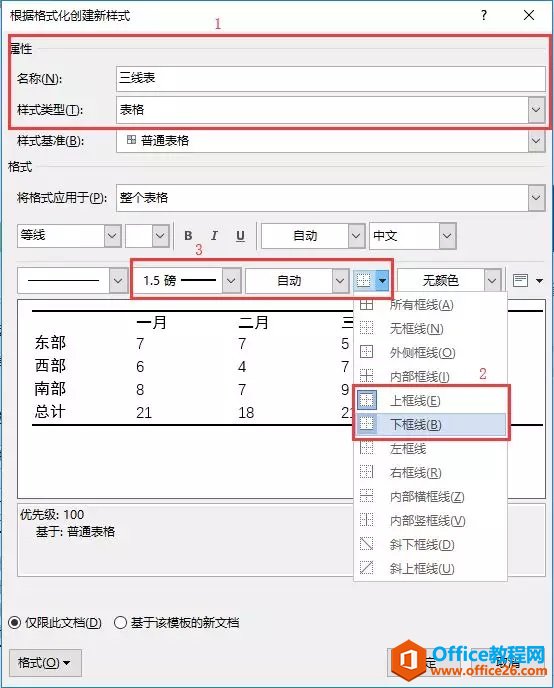Choose No Border 无框线(N)
This screenshot has width=554, height=688.
[430, 328]
